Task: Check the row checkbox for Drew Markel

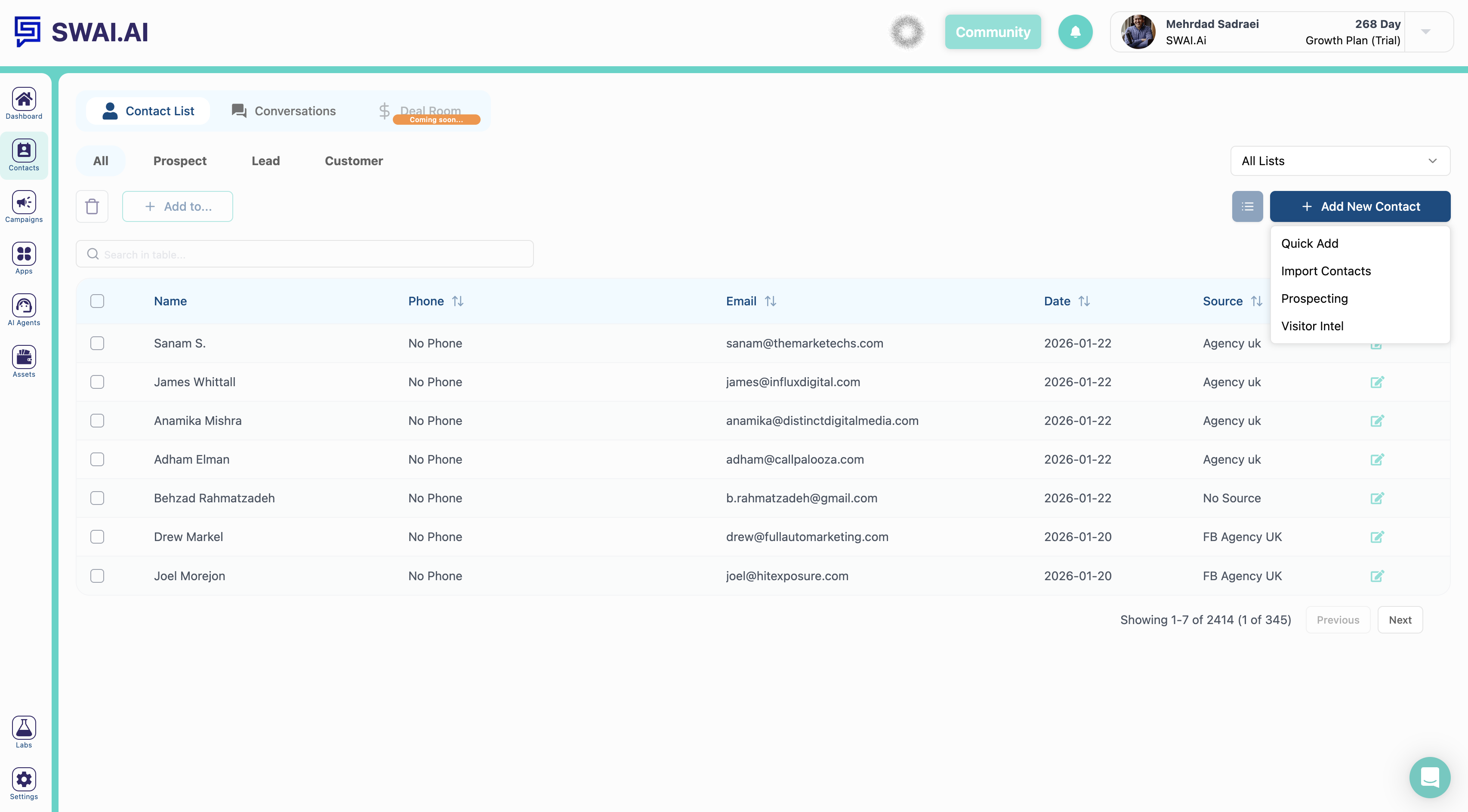Action: (x=97, y=536)
